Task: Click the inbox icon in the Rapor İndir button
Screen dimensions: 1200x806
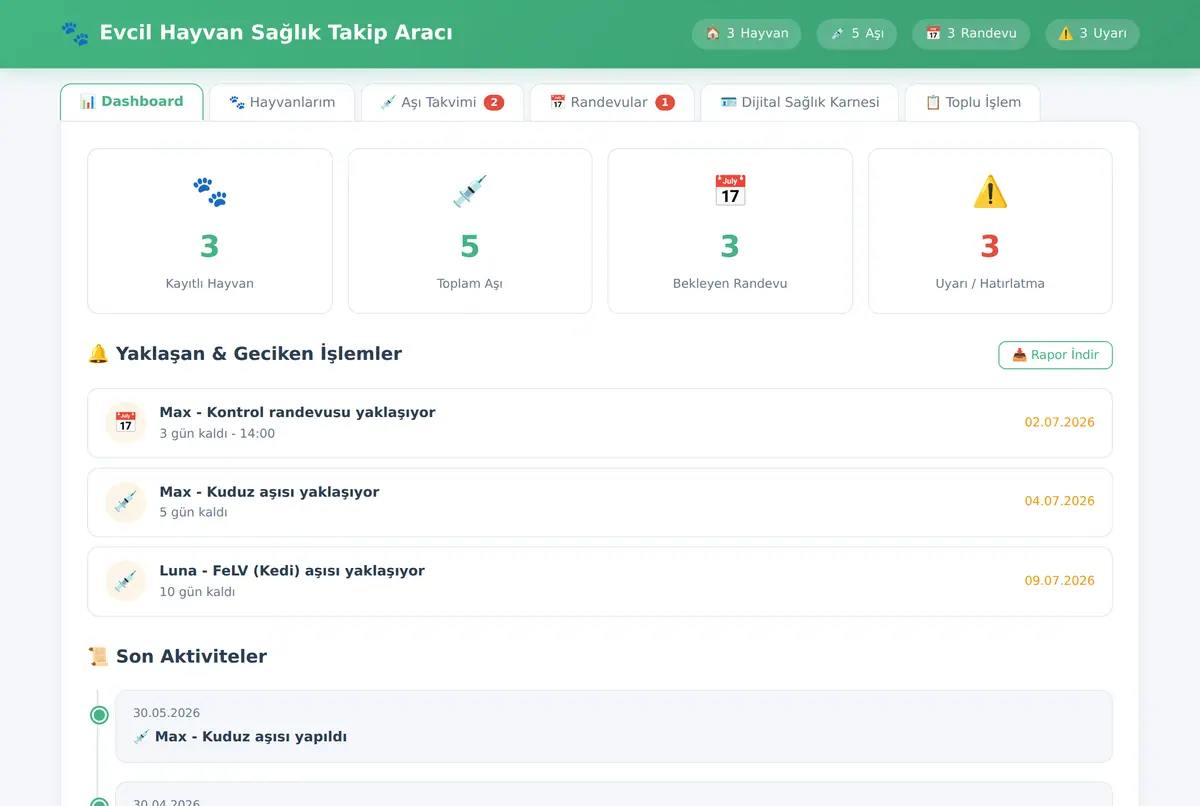Action: (1020, 355)
